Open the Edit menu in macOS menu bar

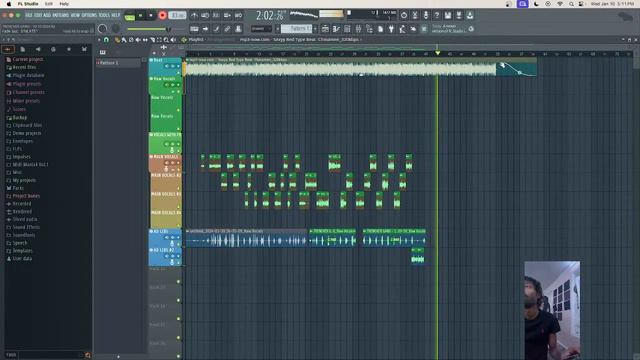tap(49, 4)
